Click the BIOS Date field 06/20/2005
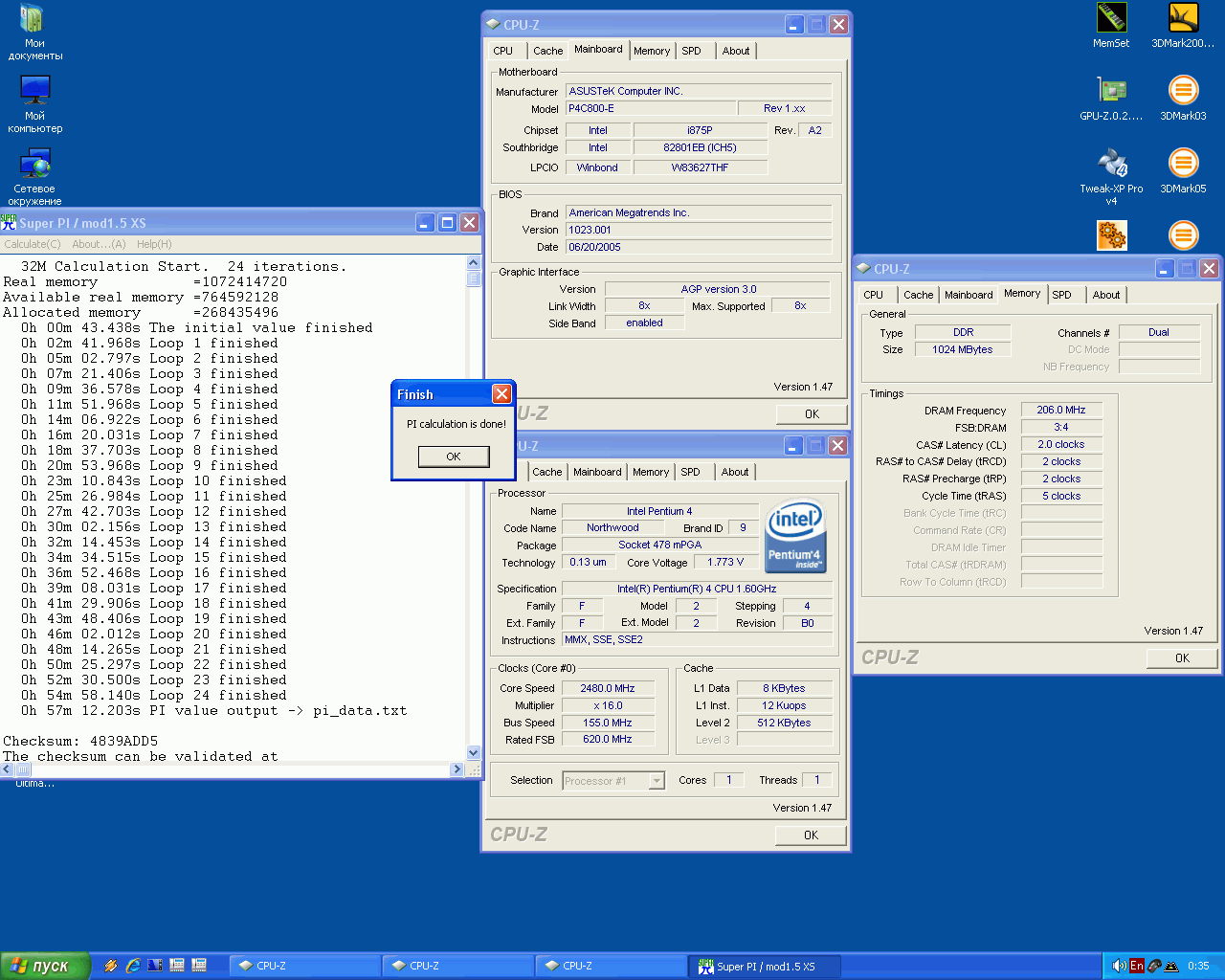 click(x=699, y=247)
